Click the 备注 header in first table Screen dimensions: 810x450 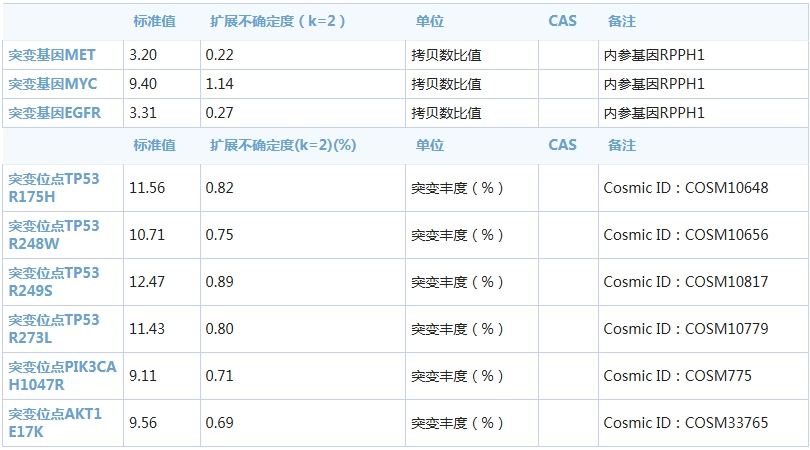pyautogui.click(x=622, y=21)
